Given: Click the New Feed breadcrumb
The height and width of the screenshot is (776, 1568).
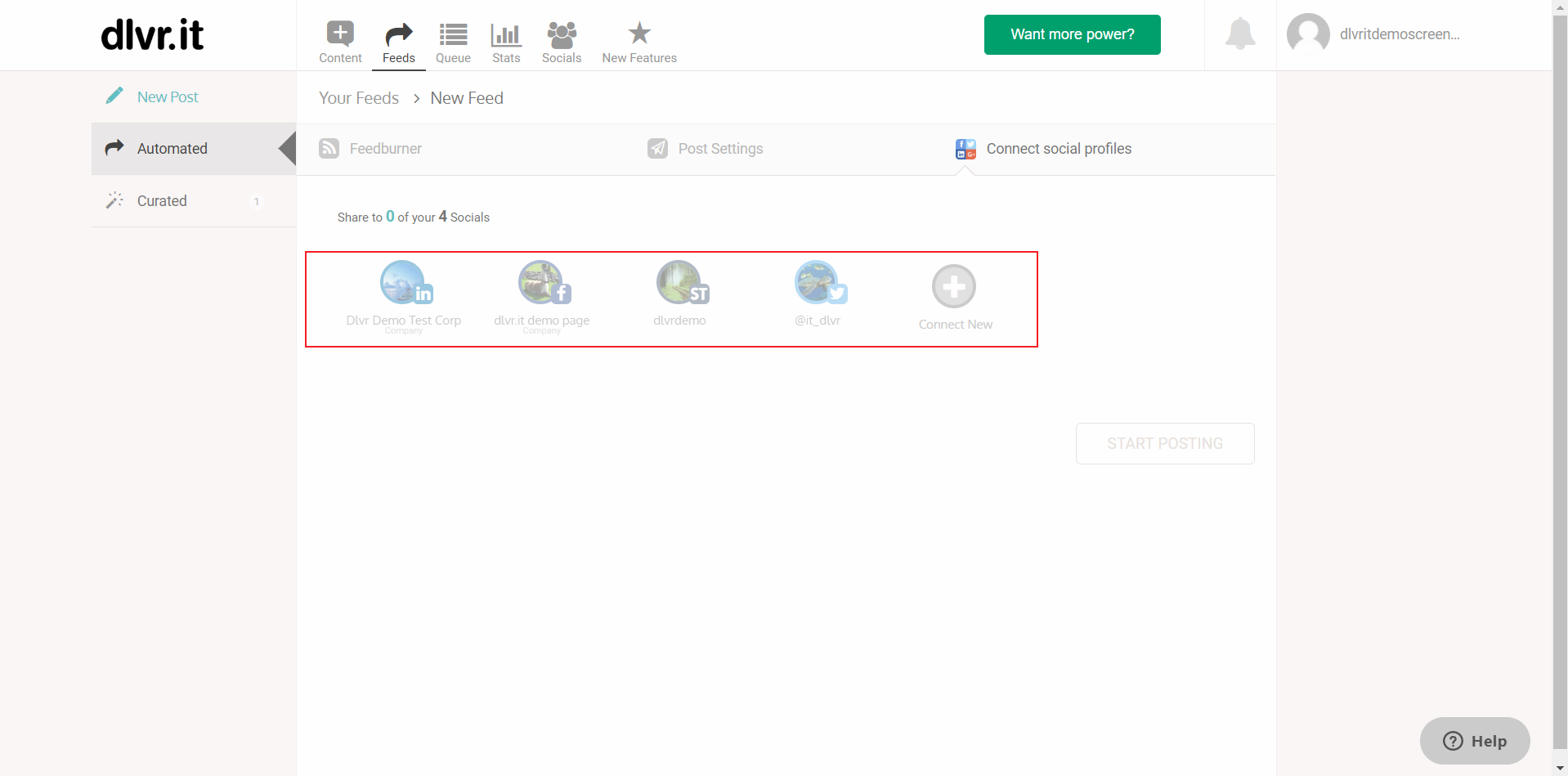Looking at the screenshot, I should tap(467, 98).
